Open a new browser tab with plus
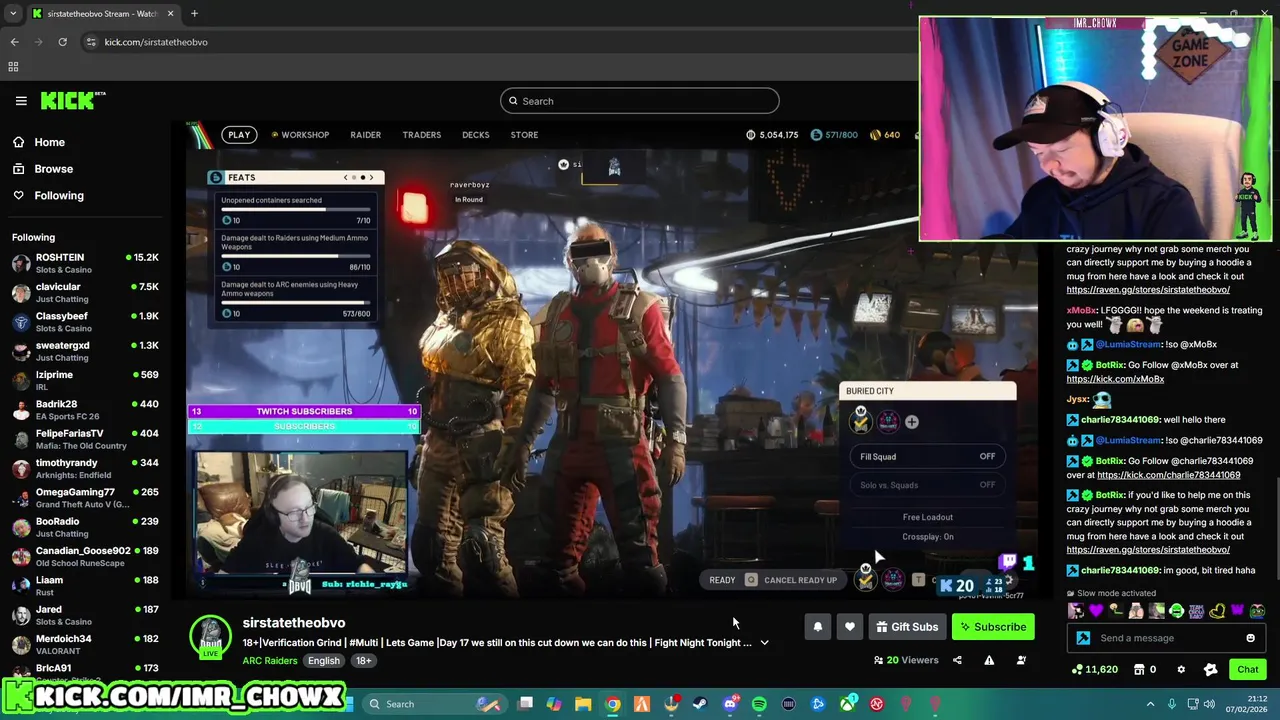The width and height of the screenshot is (1280, 720). (194, 14)
